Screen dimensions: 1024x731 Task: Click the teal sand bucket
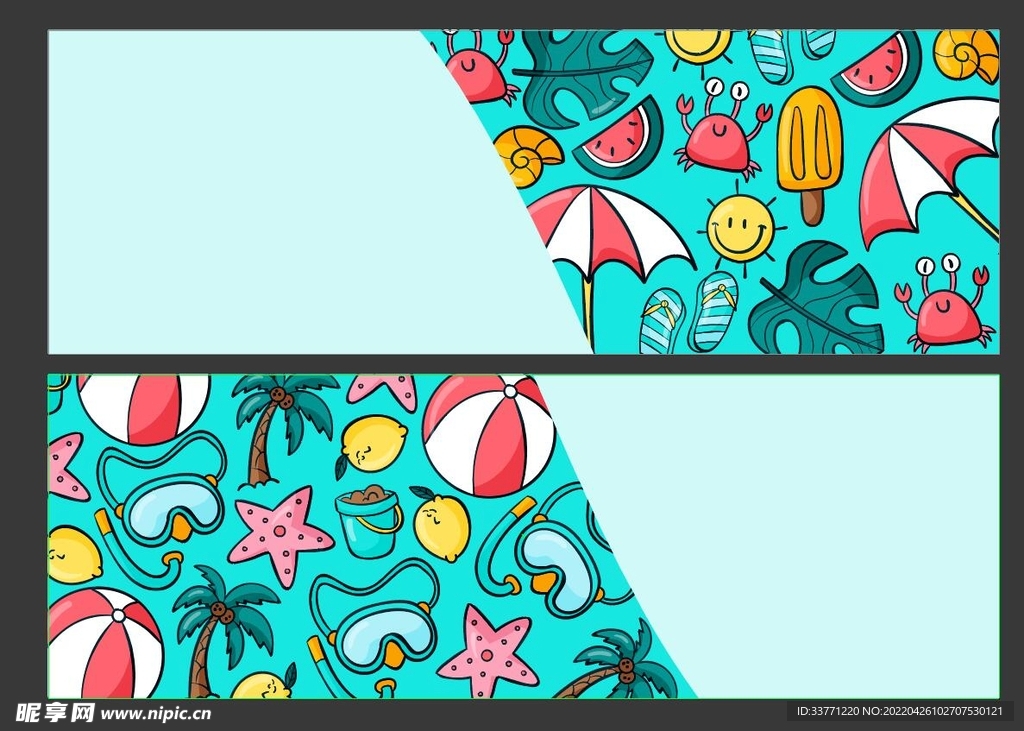(368, 521)
